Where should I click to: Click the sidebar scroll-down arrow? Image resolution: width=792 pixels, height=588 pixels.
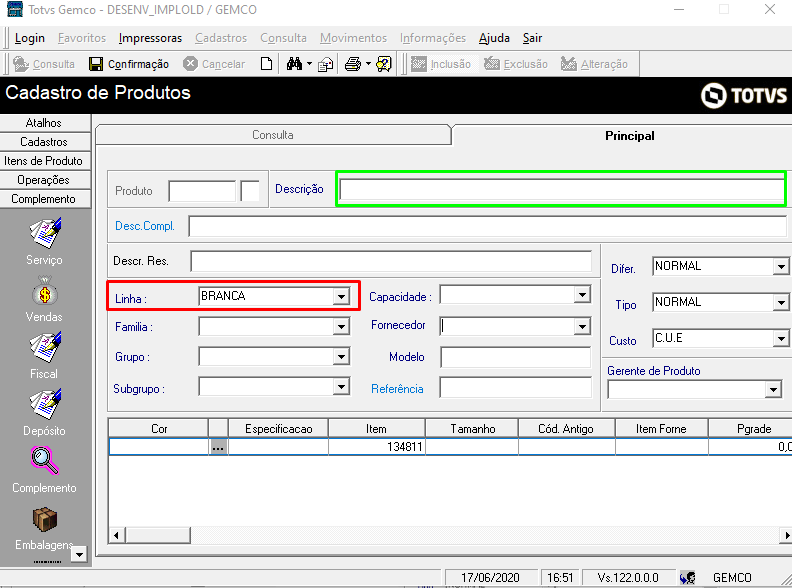(79, 555)
